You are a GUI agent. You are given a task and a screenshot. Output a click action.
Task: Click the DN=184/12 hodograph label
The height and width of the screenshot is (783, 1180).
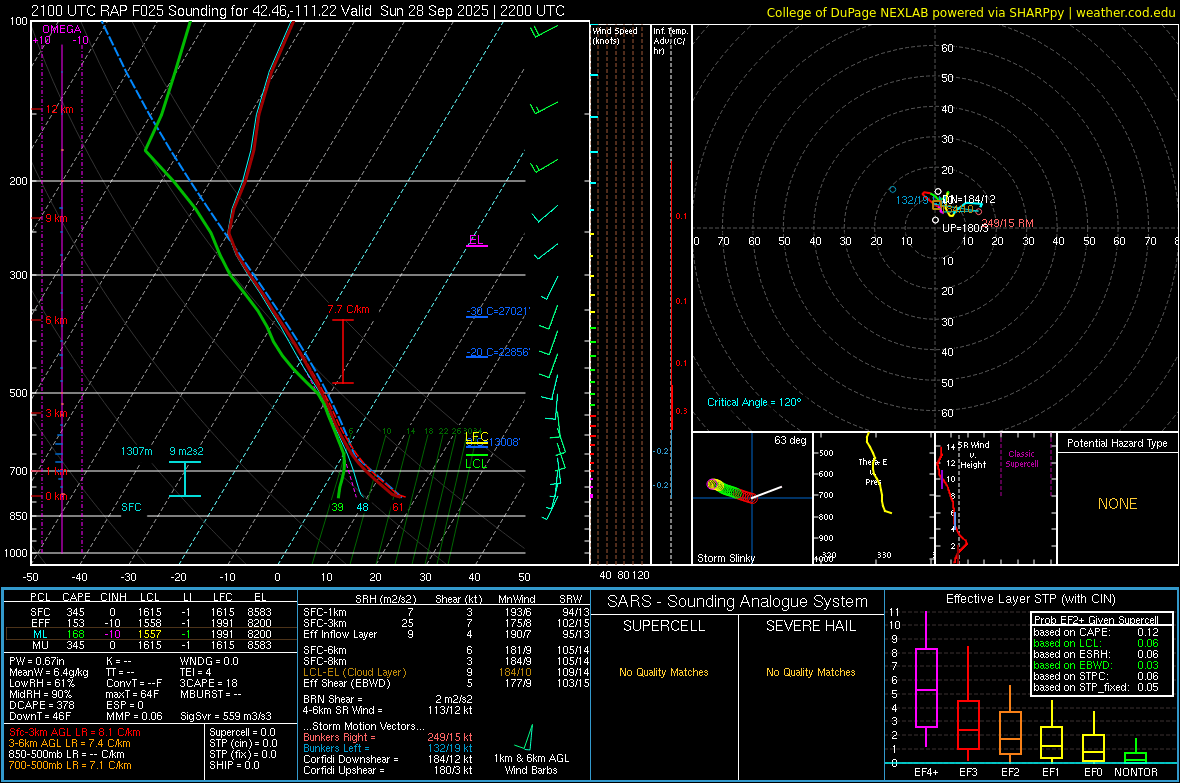[x=969, y=200]
